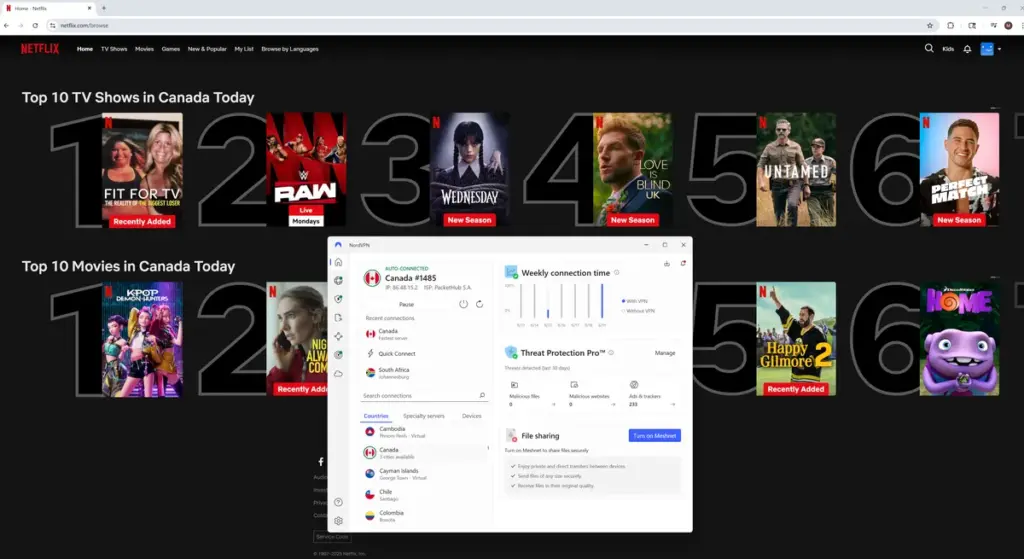Turn on Meshnet for file sharing
The height and width of the screenshot is (559, 1024).
tap(654, 435)
